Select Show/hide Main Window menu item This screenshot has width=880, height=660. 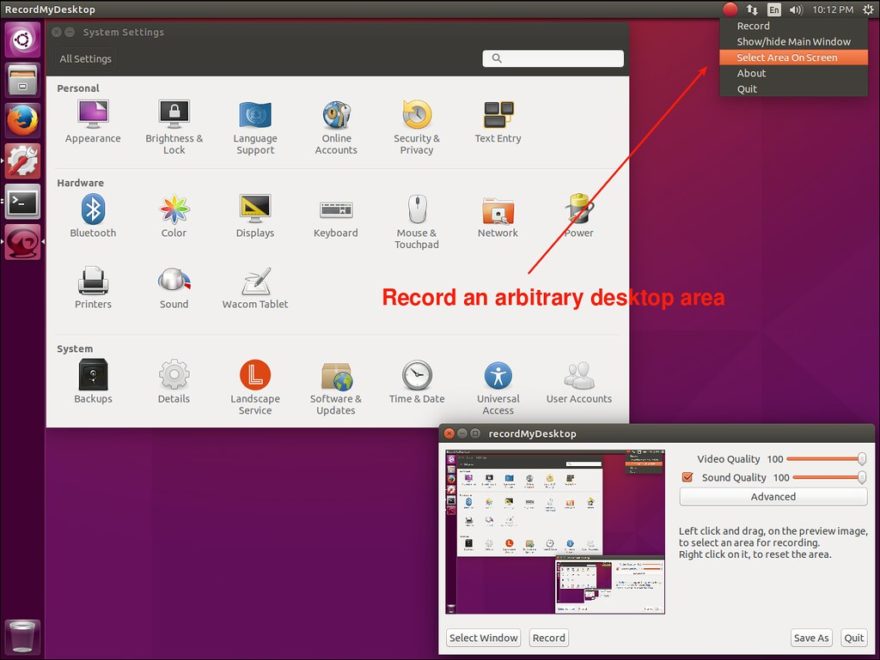coord(794,42)
